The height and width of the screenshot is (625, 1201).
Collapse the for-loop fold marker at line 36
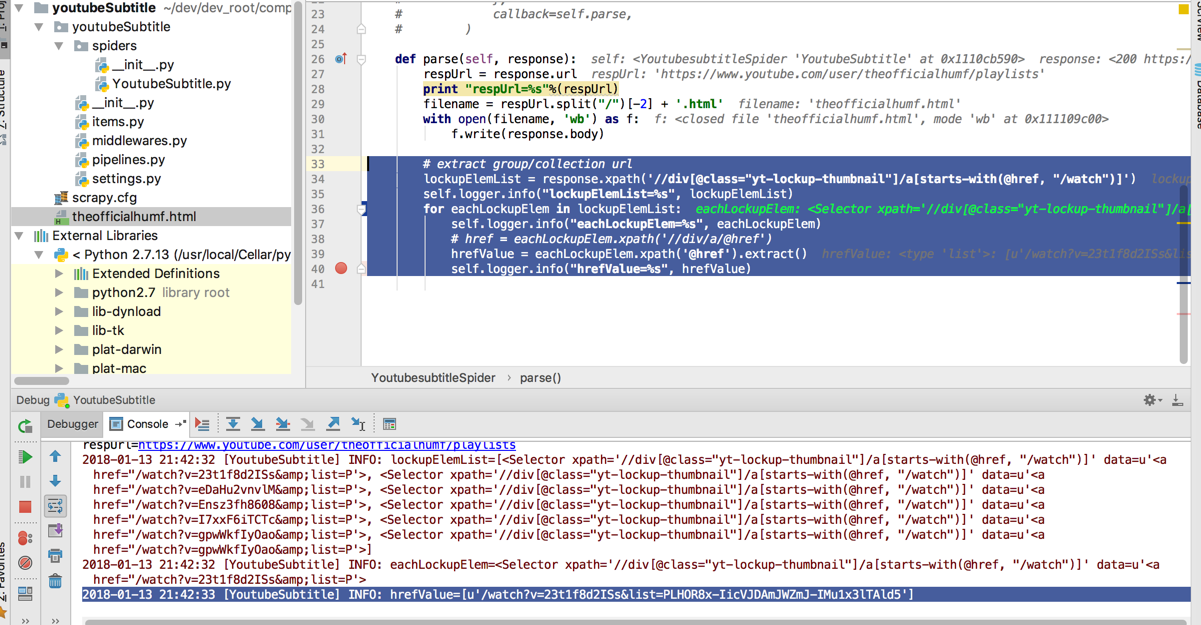tap(362, 209)
